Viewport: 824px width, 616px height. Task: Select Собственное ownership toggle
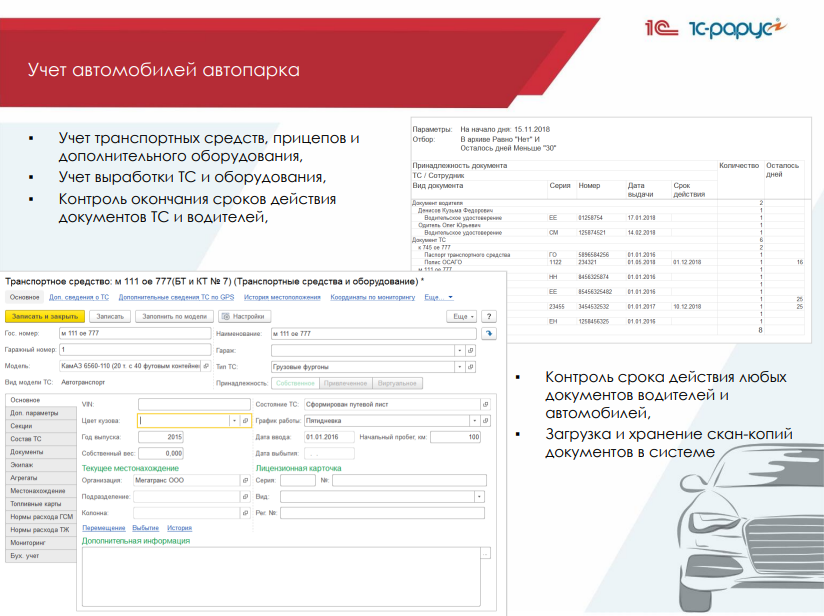(295, 383)
